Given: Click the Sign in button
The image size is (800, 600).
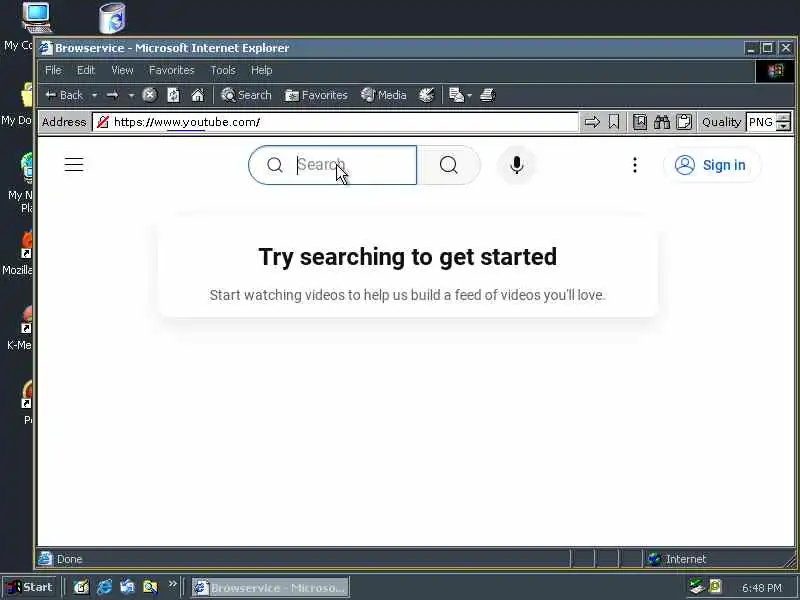Looking at the screenshot, I should [712, 165].
